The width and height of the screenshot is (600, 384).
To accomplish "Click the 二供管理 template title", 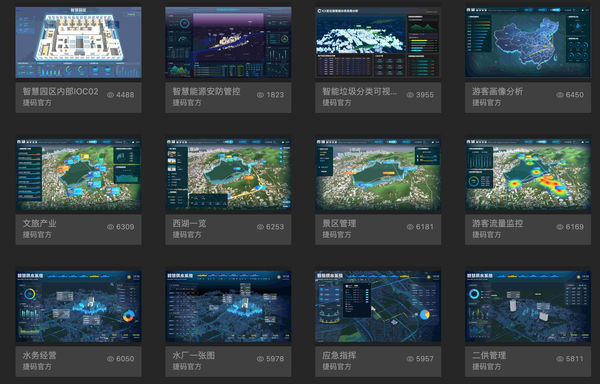I will pos(489,355).
